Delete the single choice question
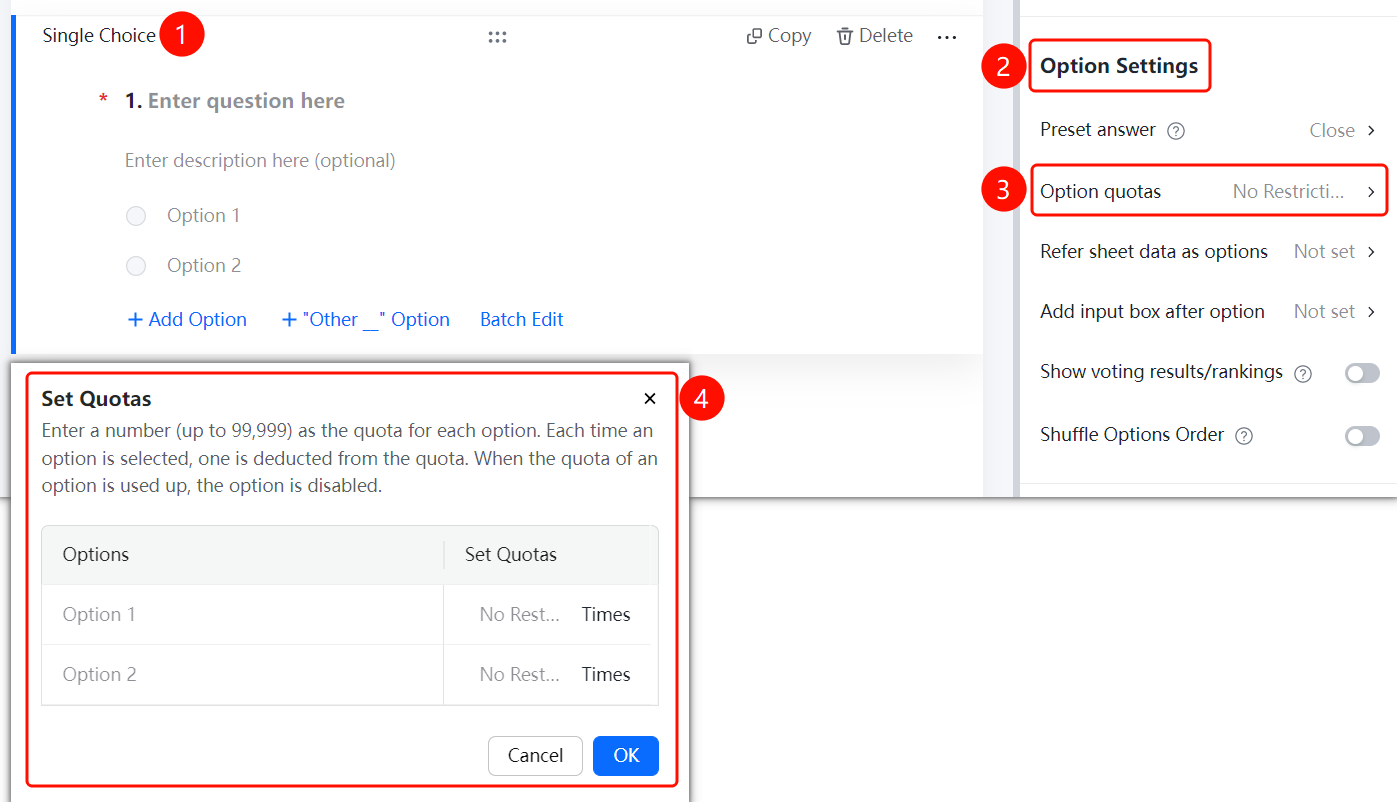This screenshot has height=802, width=1397. coord(874,36)
